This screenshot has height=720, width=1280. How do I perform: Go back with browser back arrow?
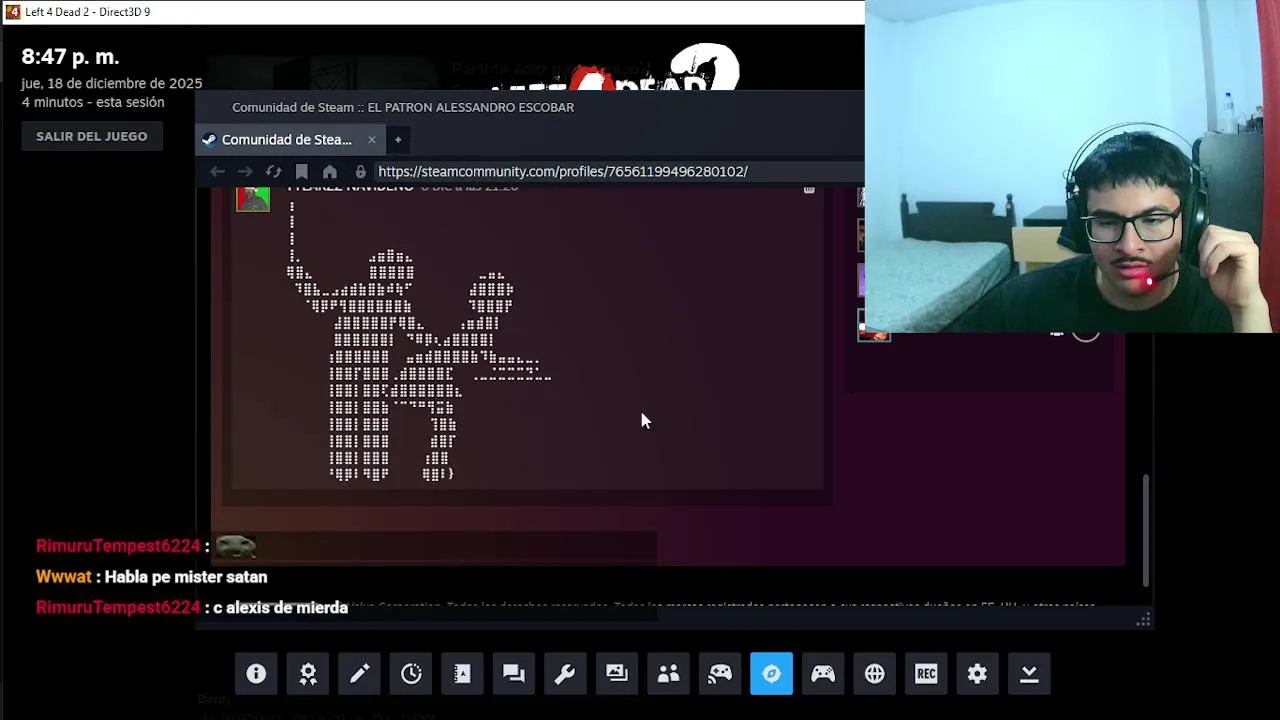pyautogui.click(x=217, y=172)
